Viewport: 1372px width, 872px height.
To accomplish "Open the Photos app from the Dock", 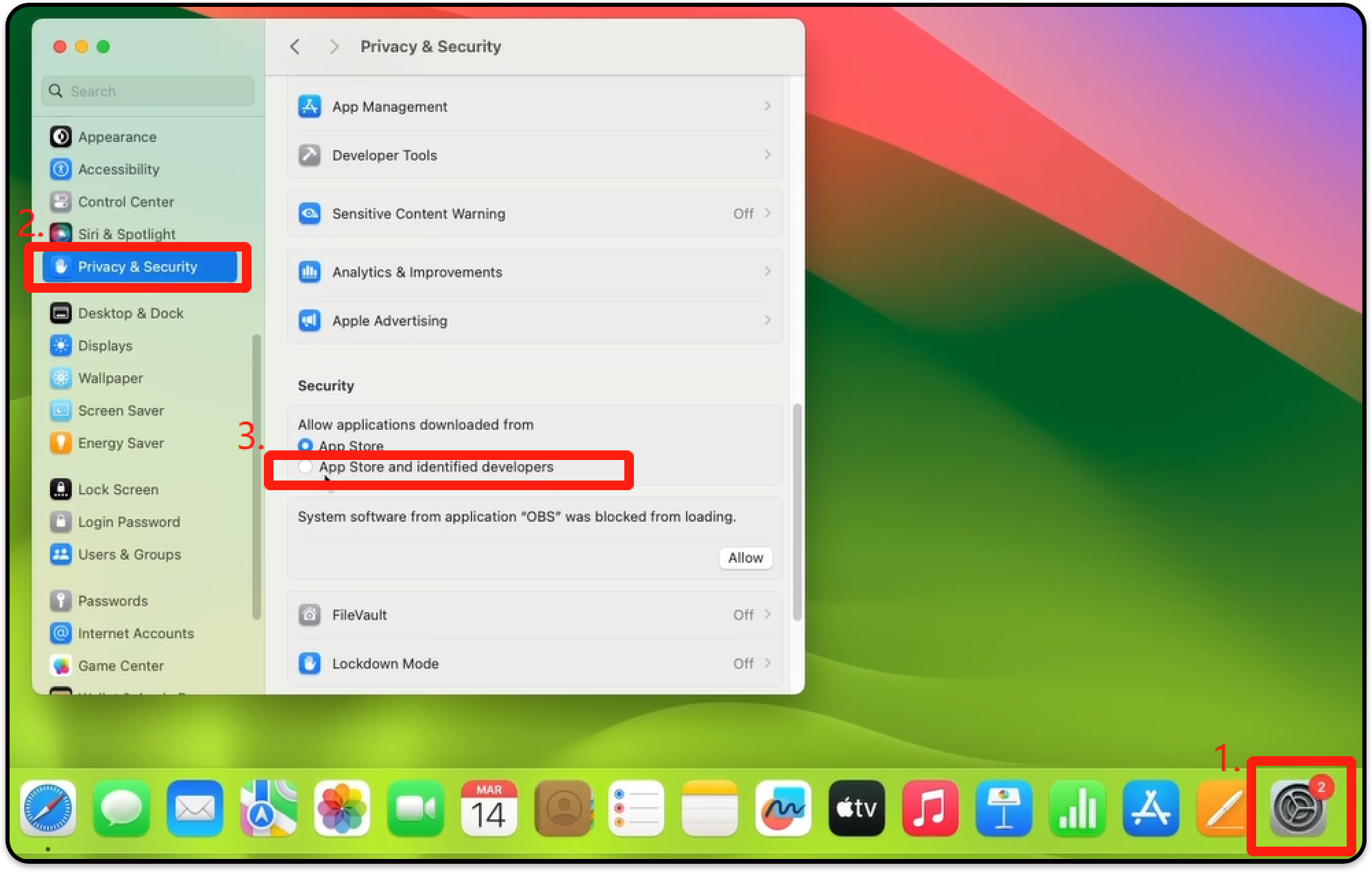I will tap(342, 809).
